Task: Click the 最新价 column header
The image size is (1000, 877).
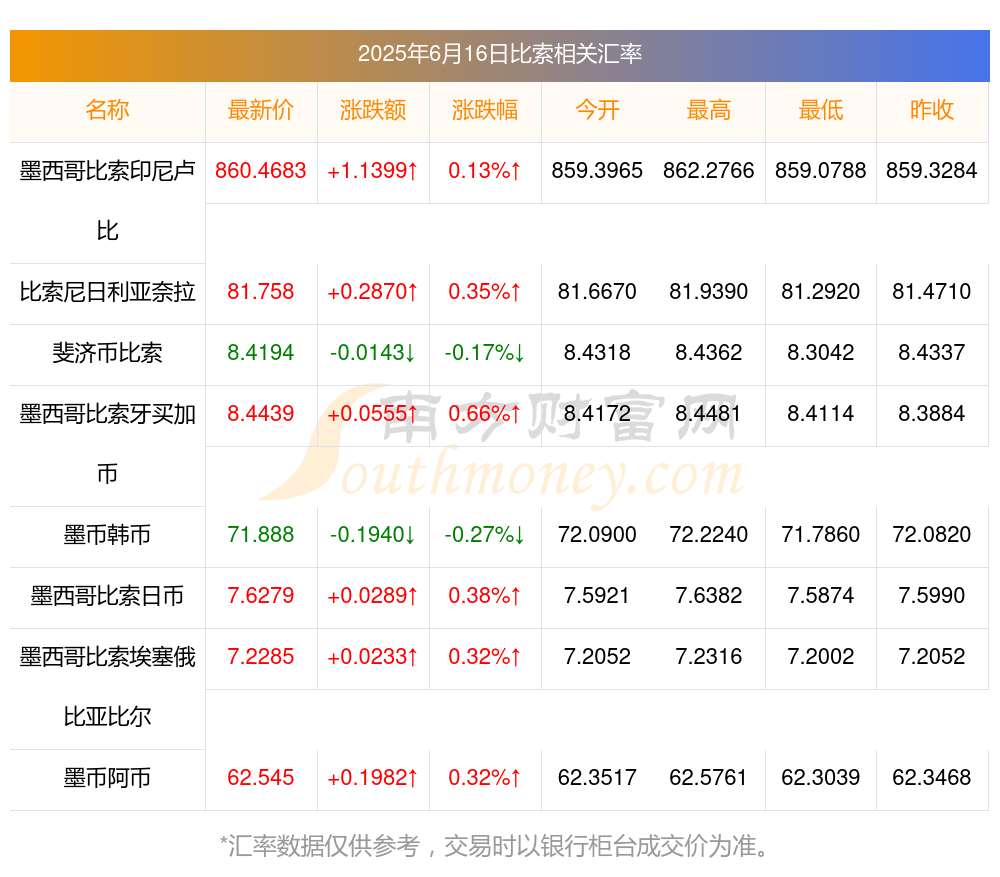Action: tap(260, 110)
